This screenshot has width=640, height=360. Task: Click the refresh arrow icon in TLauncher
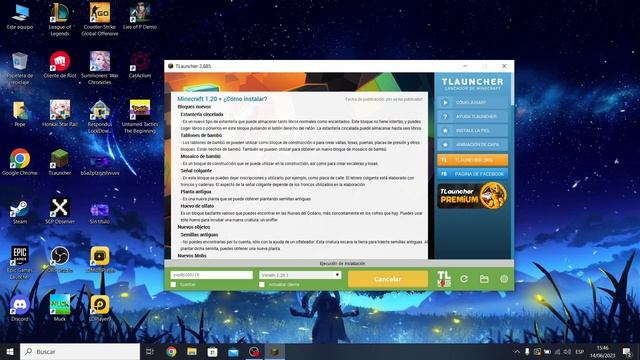pos(464,279)
